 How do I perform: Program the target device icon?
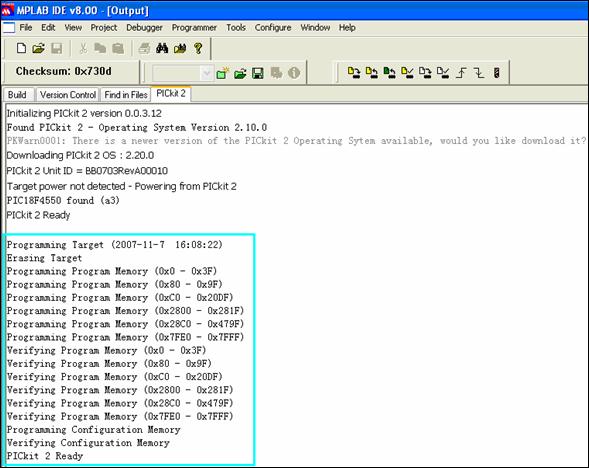[353, 72]
